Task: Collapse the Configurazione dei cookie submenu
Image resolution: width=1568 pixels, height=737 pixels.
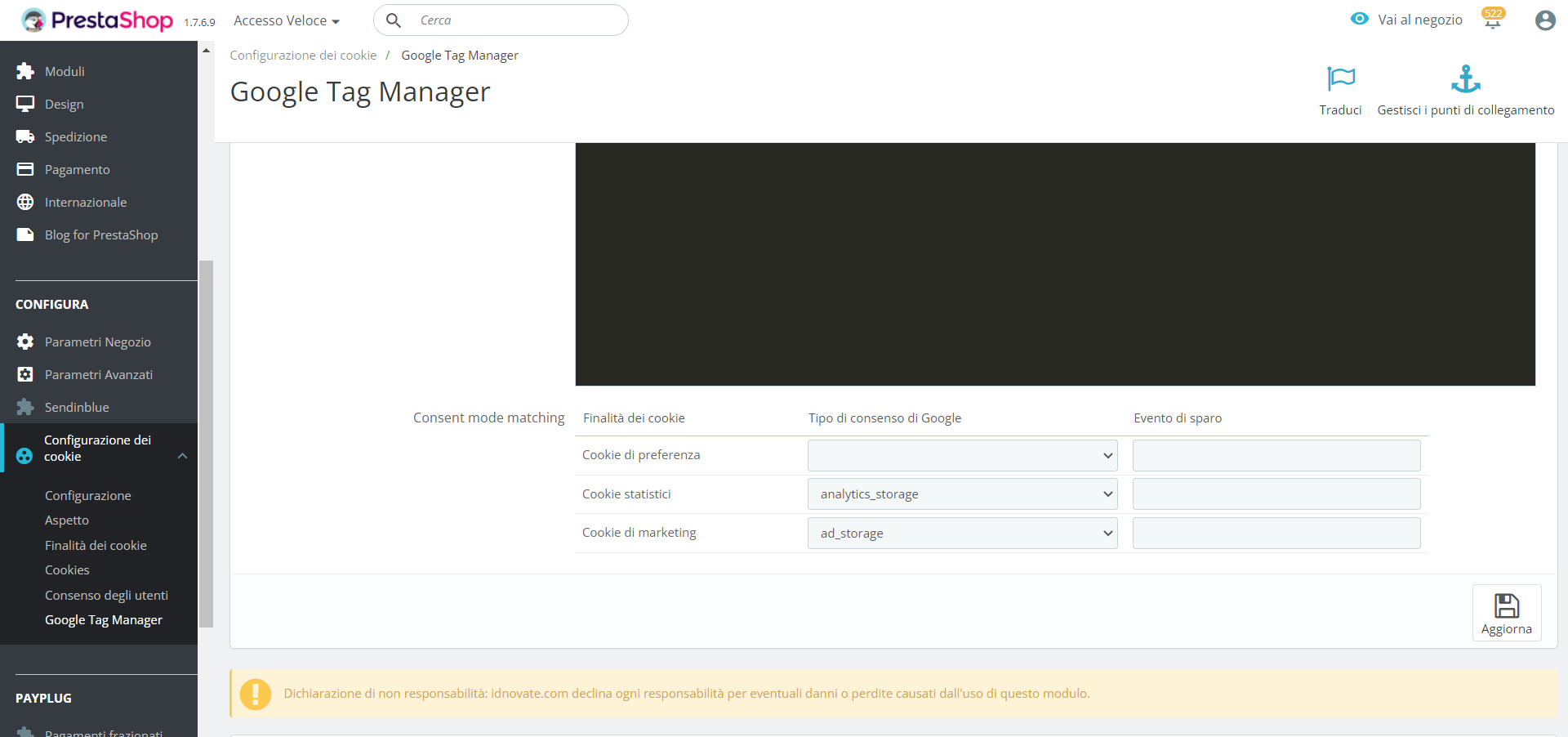Action: 183,456
